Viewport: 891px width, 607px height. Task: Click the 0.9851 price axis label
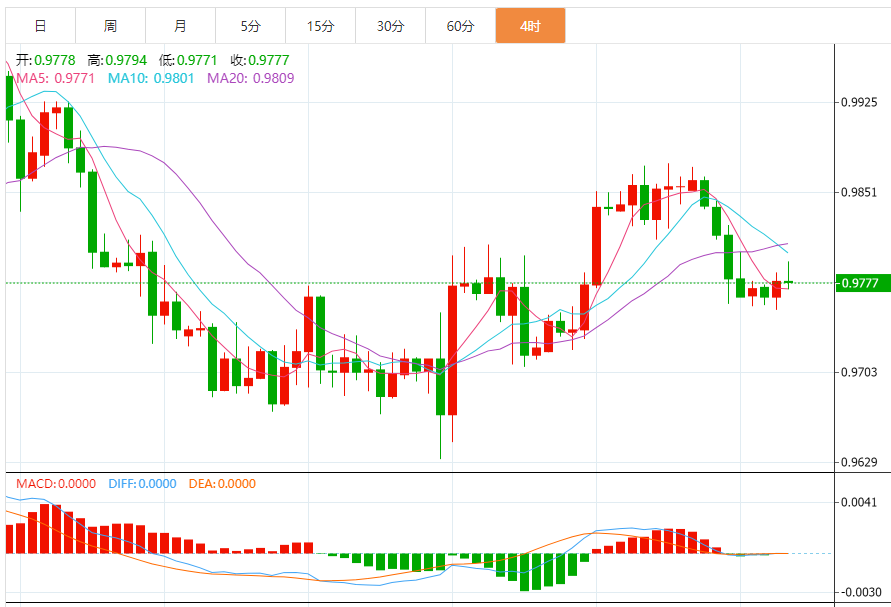click(859, 192)
